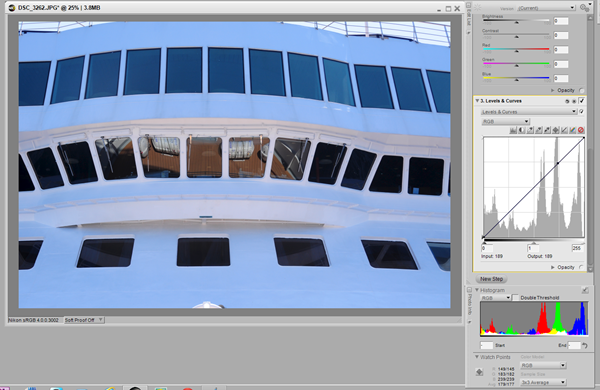The width and height of the screenshot is (600, 390).
Task: Click the red Reset curve icon
Action: (581, 130)
